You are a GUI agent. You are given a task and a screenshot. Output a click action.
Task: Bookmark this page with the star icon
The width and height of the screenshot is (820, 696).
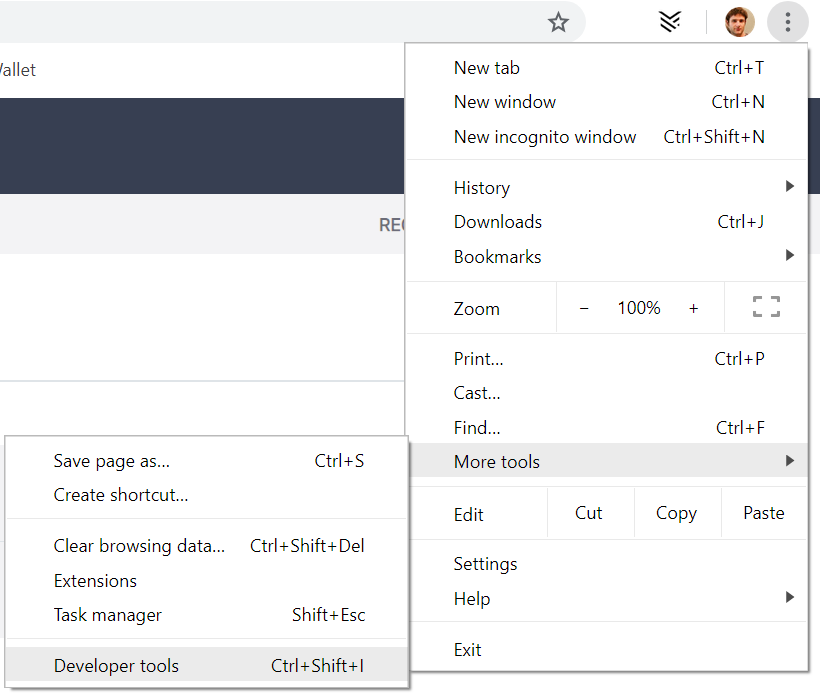[558, 22]
